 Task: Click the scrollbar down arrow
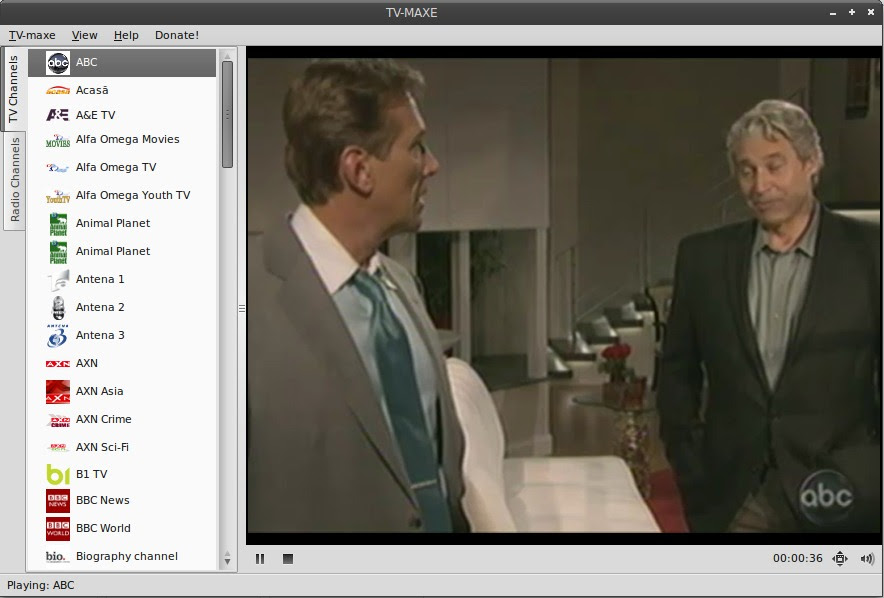coord(227,561)
